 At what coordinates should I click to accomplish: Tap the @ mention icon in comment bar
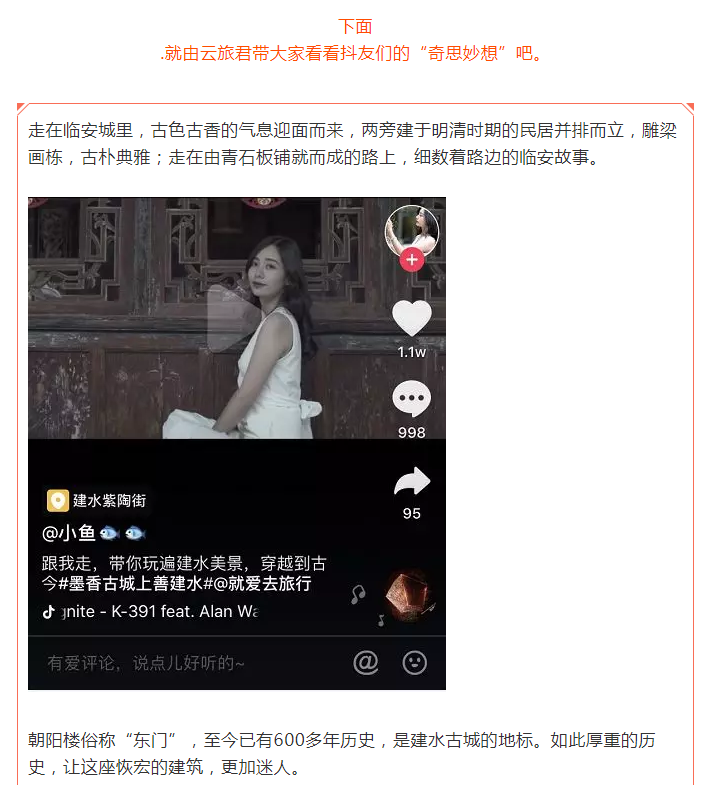[x=366, y=663]
